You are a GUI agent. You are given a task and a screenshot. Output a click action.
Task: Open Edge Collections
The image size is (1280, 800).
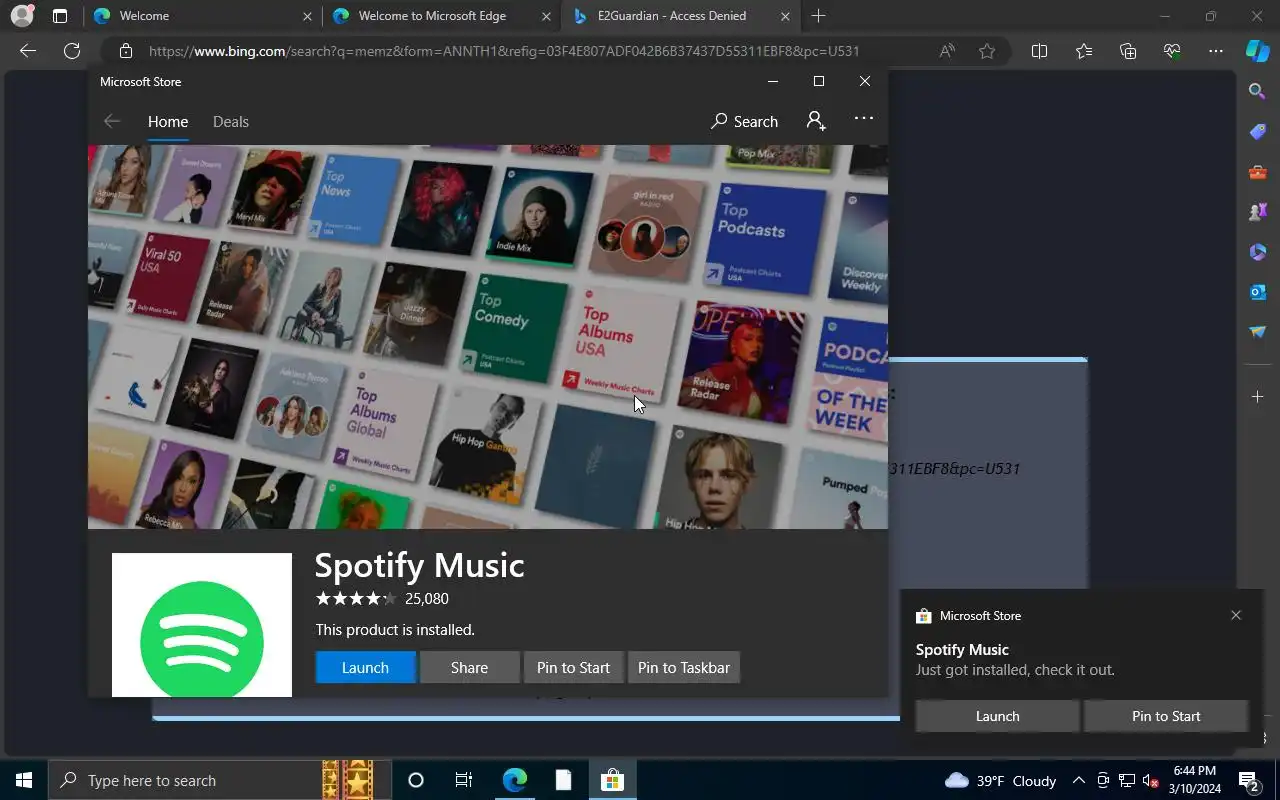(1128, 51)
